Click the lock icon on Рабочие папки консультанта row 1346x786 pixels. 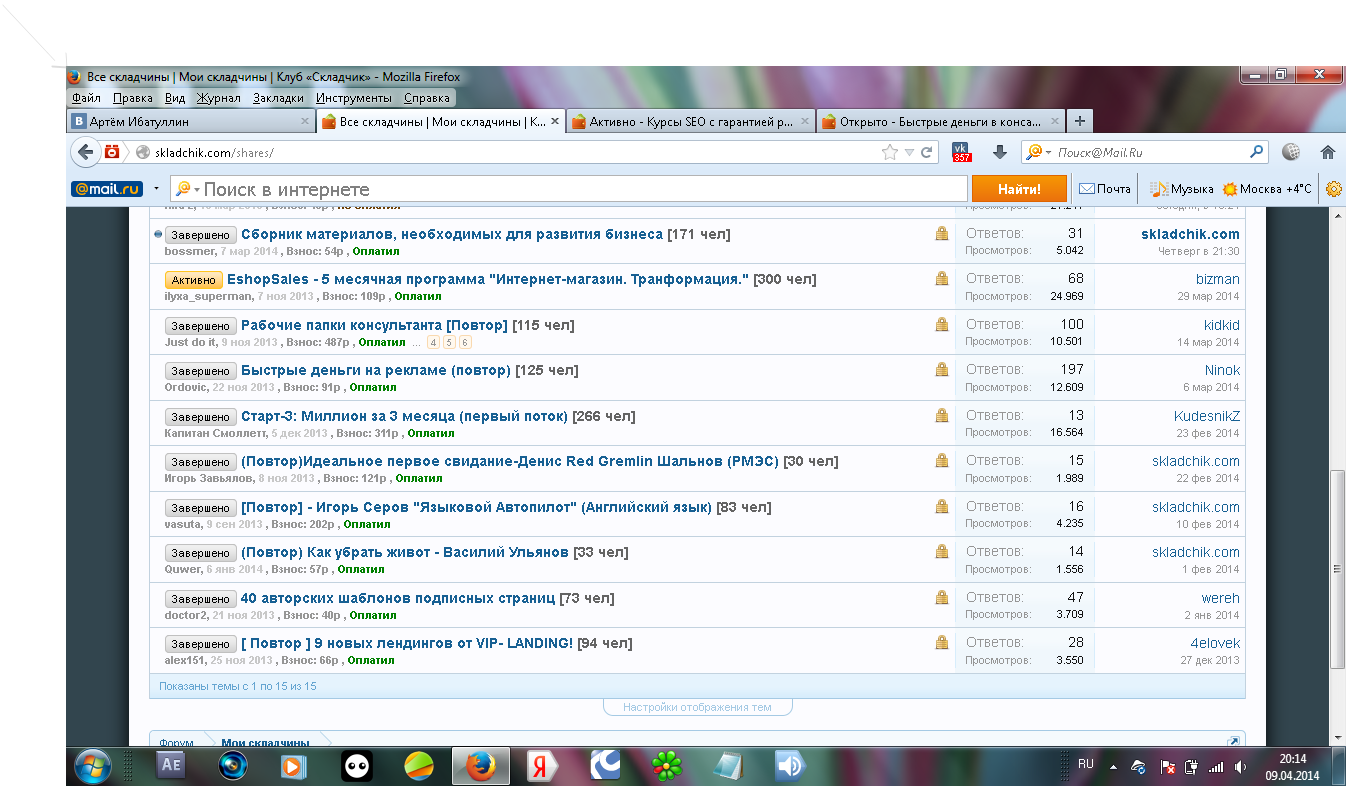click(941, 325)
